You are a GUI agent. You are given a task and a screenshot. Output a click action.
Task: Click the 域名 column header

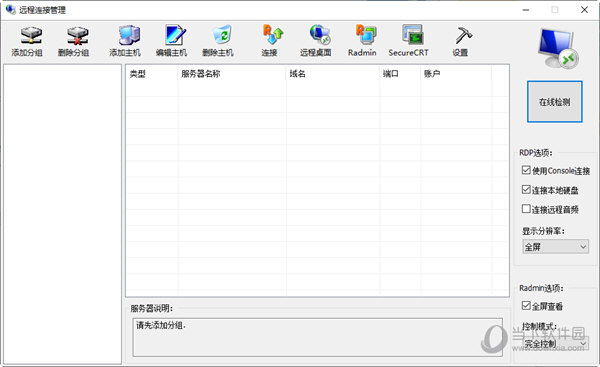(x=333, y=73)
